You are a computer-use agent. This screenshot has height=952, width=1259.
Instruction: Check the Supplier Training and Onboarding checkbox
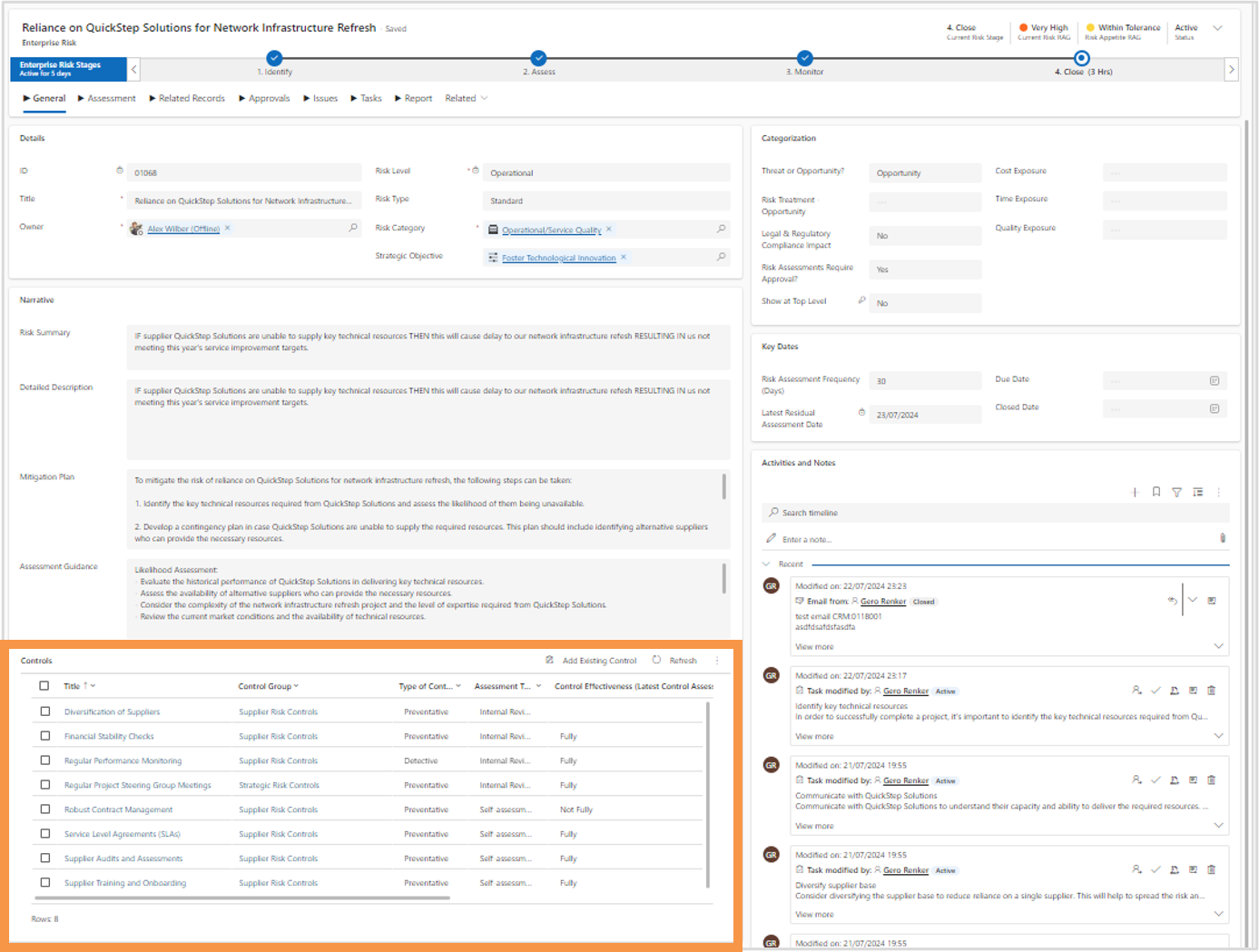(x=44, y=882)
